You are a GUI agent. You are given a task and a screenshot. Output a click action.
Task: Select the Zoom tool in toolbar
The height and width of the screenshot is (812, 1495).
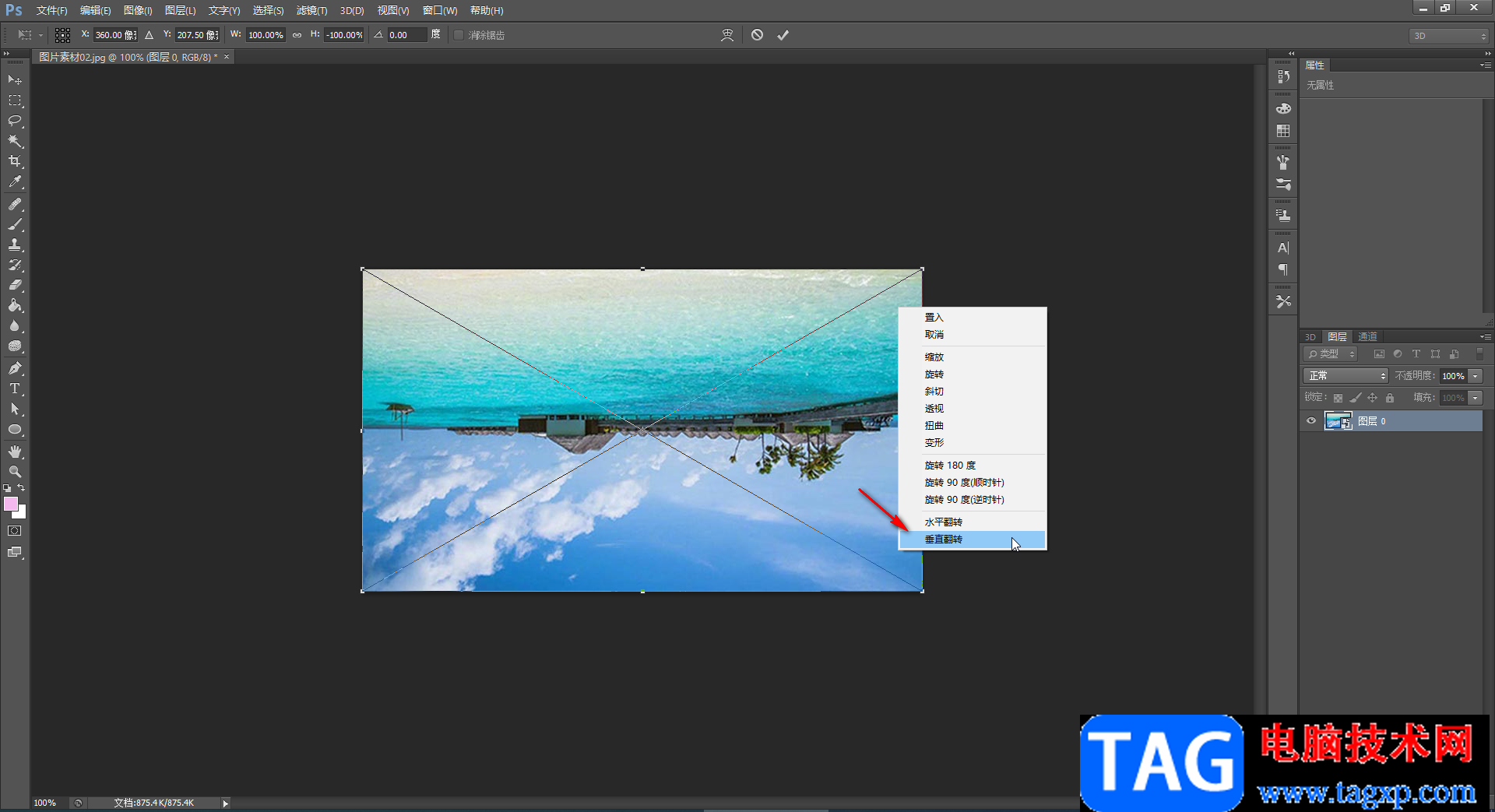pos(15,472)
